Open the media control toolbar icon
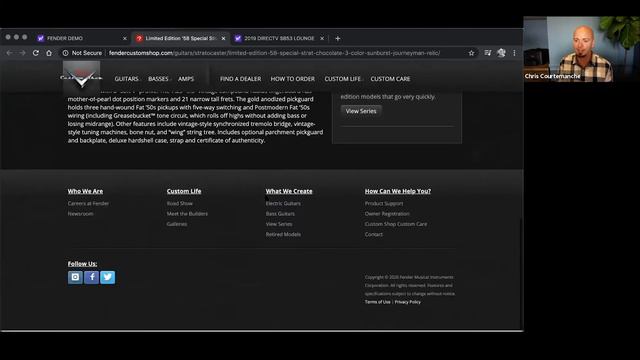The width and height of the screenshot is (640, 360). (488, 53)
